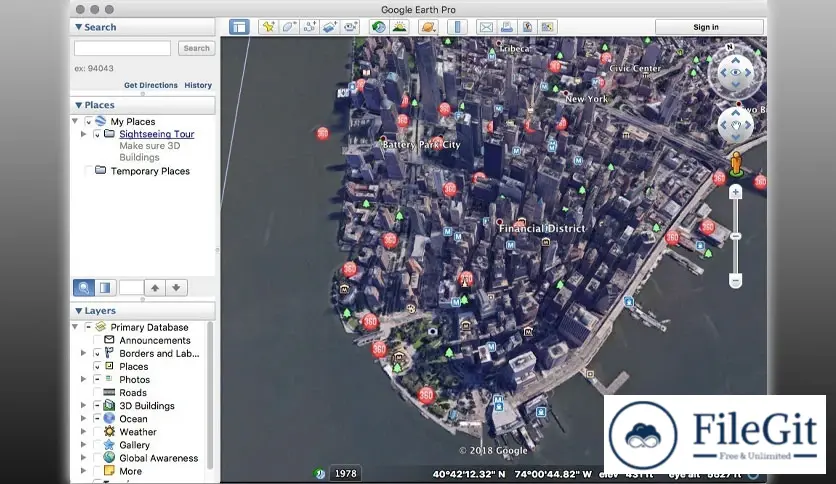Click the zoom in plus button
This screenshot has height=484, width=836.
[x=736, y=192]
